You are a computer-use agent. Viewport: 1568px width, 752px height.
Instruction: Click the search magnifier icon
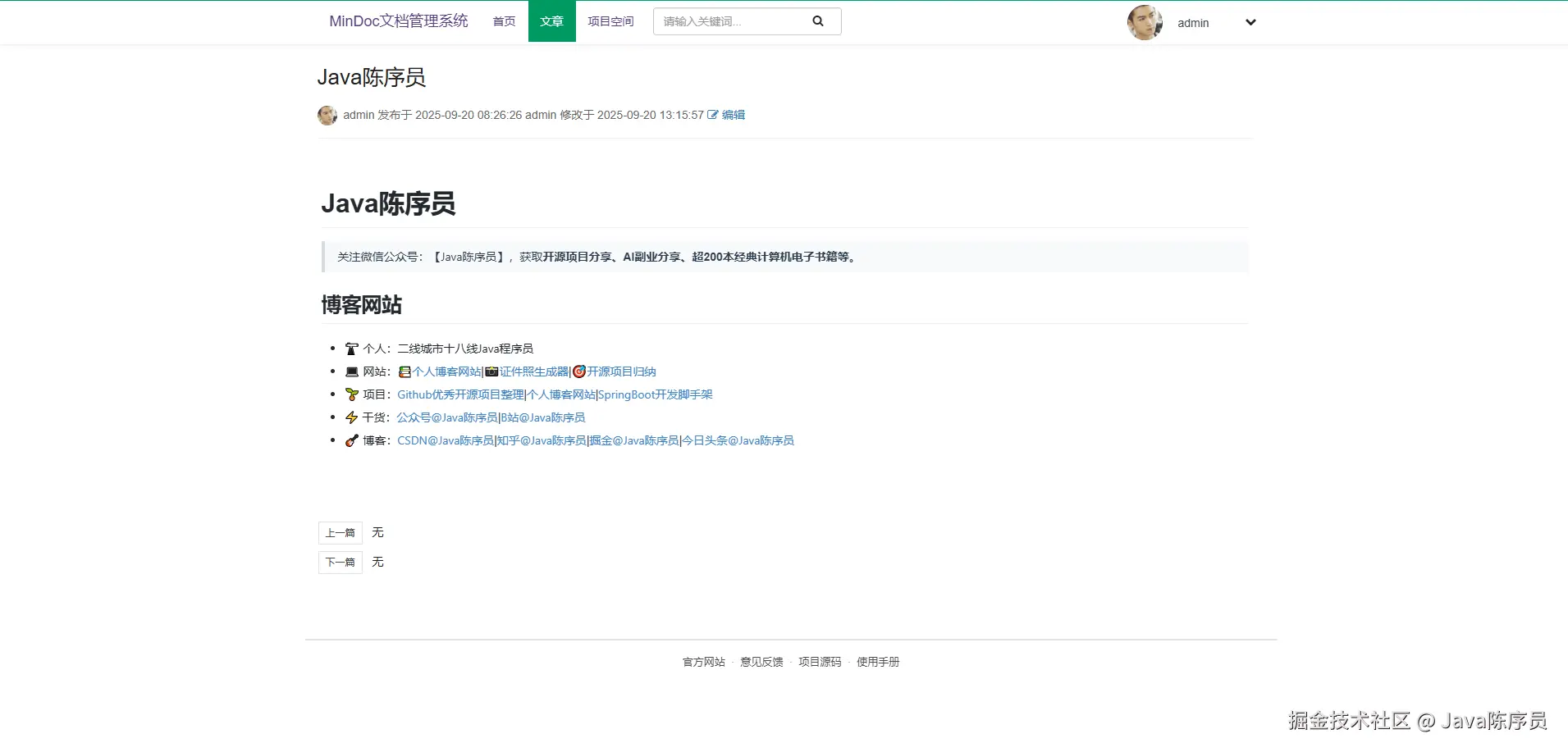click(818, 21)
